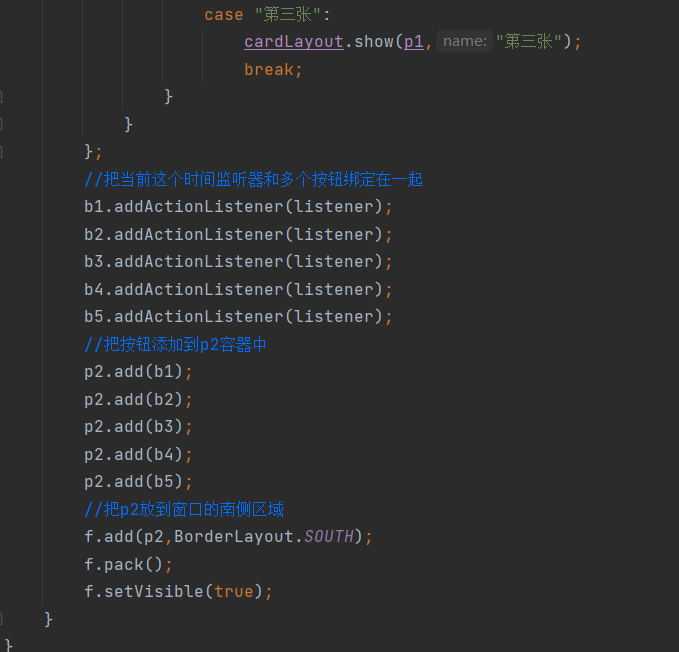Collapse fold marker beside switch closing brace

tap(1, 97)
